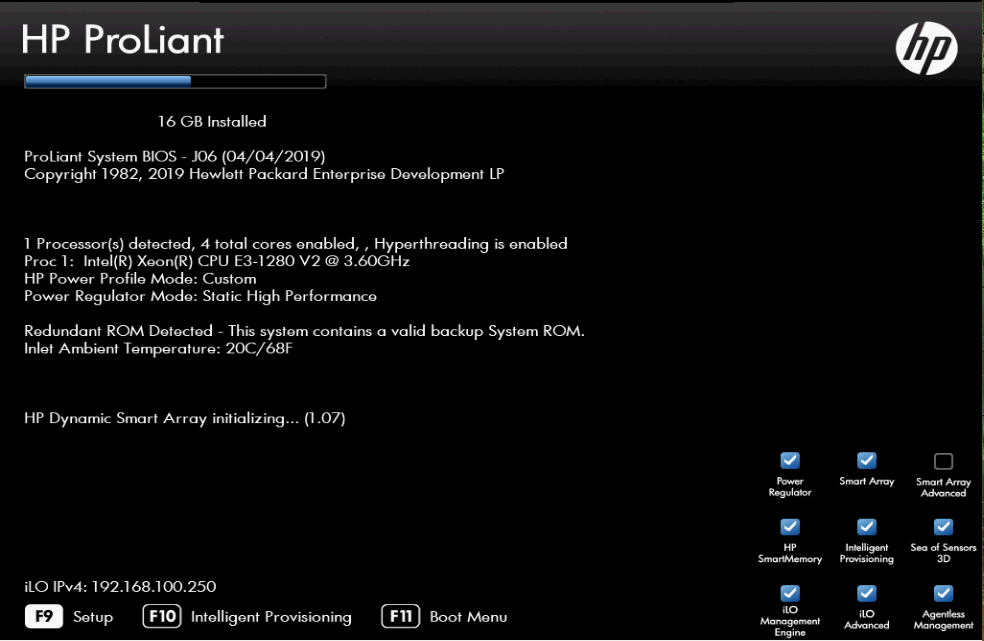The width and height of the screenshot is (984, 641).
Task: Click the HP logo in the corner
Action: [x=926, y=47]
